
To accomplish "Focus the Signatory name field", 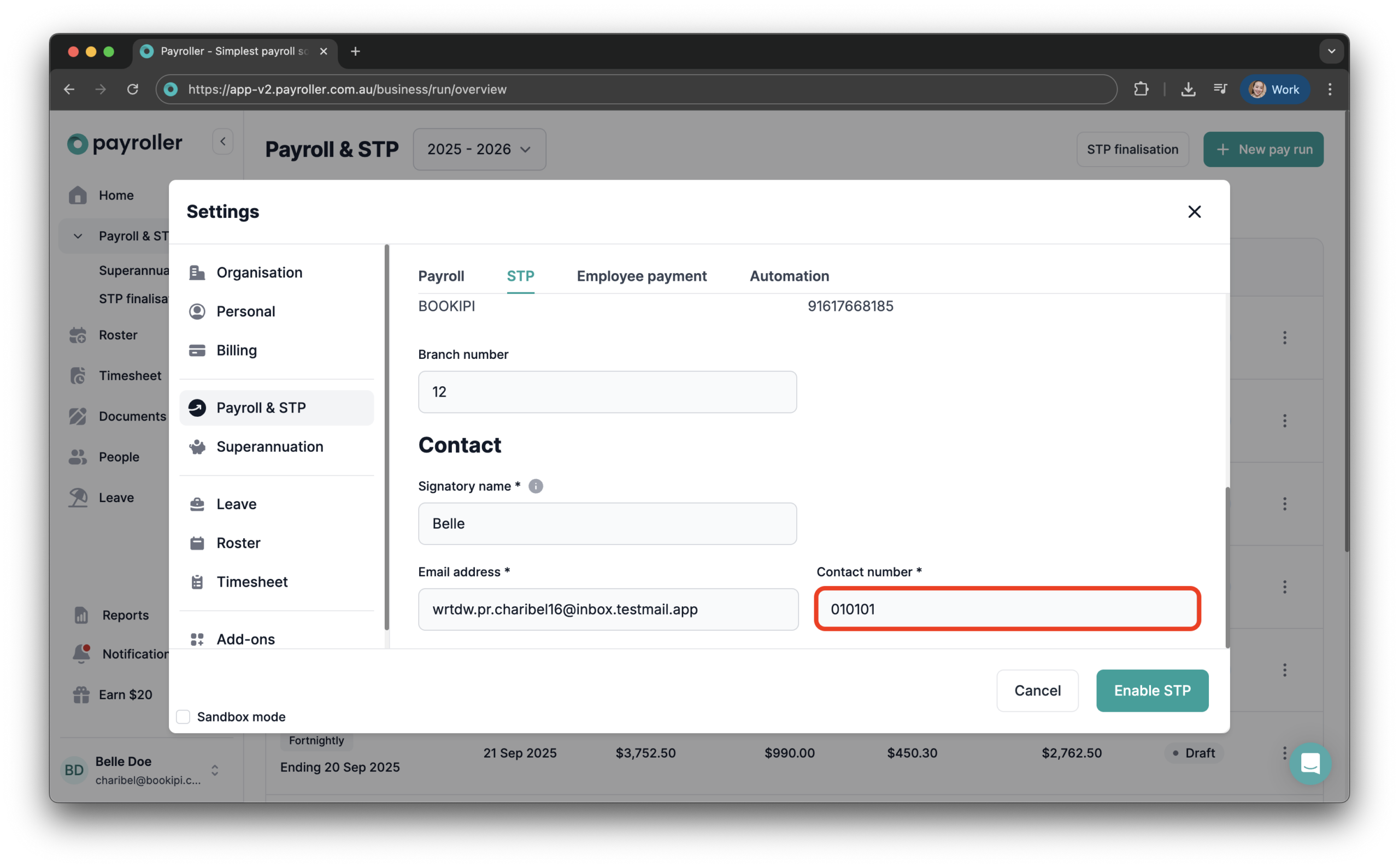I will tap(607, 523).
